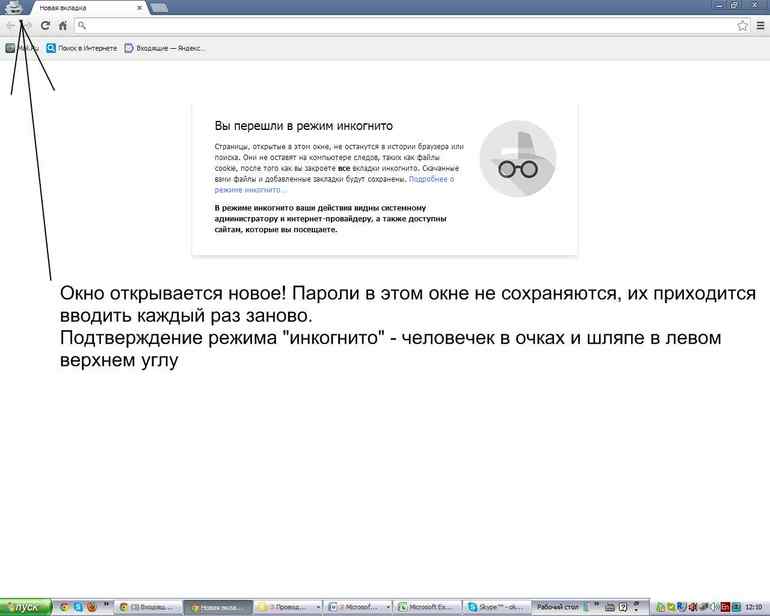
Task: Open the Chrome hamburger menu
Action: click(760, 25)
